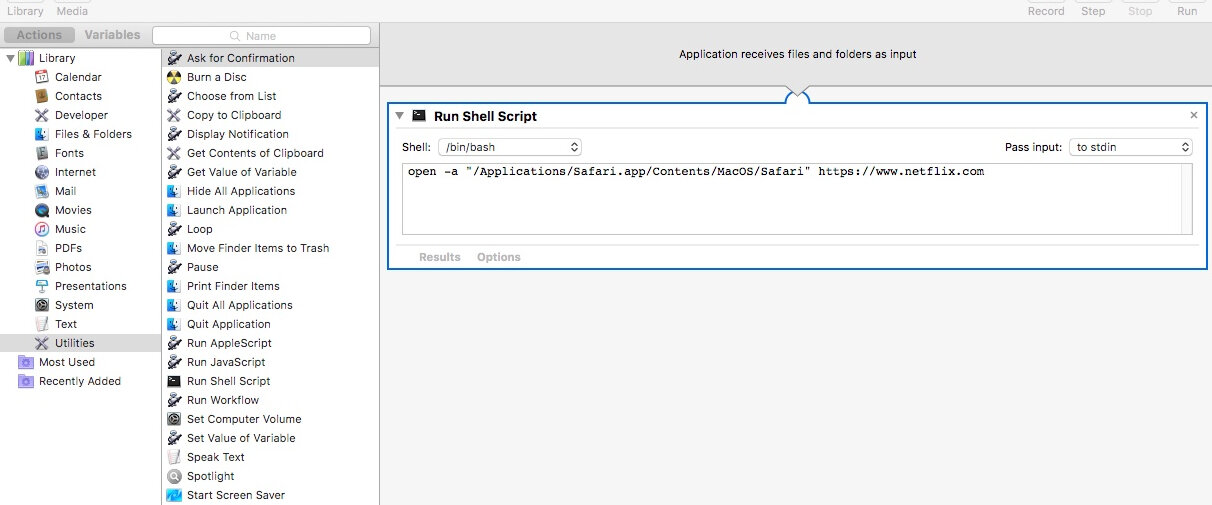The image size is (1212, 505).
Task: Collapse the Run Shell Script action triangle
Action: (400, 116)
